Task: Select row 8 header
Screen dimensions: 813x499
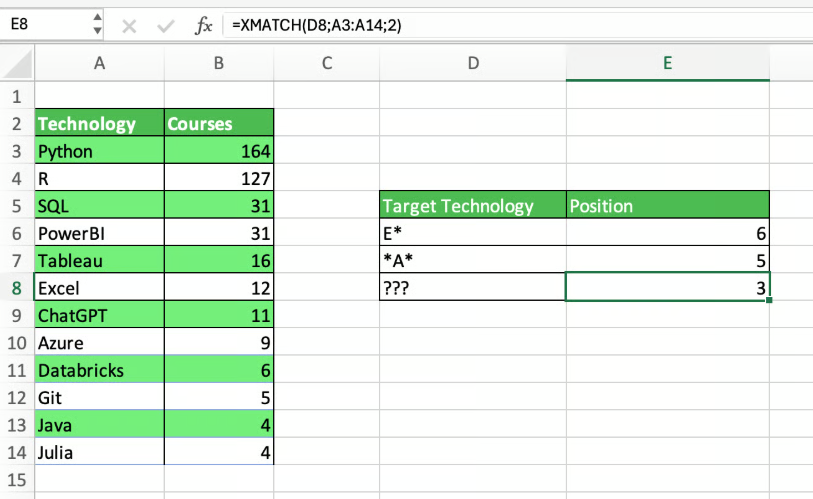Action: click(x=16, y=288)
